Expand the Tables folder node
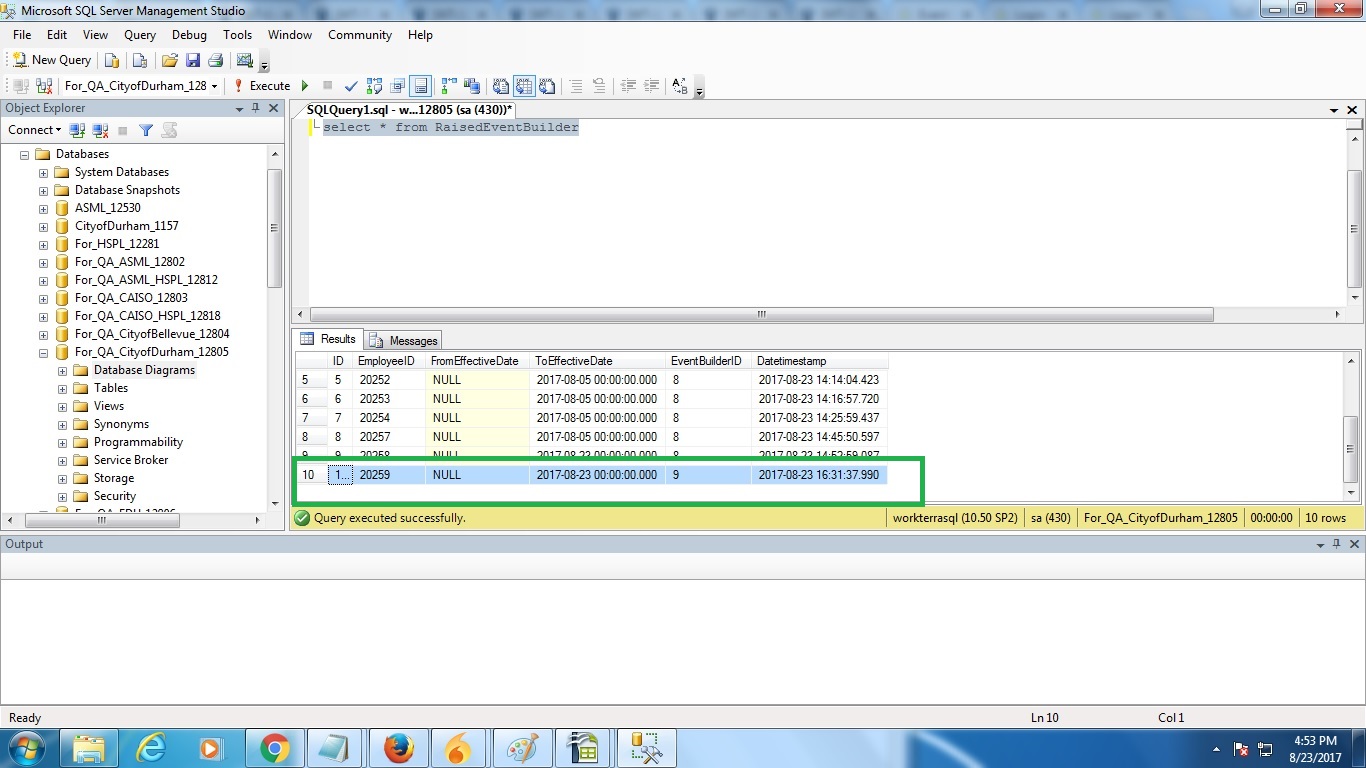Image resolution: width=1366 pixels, height=768 pixels. tap(63, 388)
